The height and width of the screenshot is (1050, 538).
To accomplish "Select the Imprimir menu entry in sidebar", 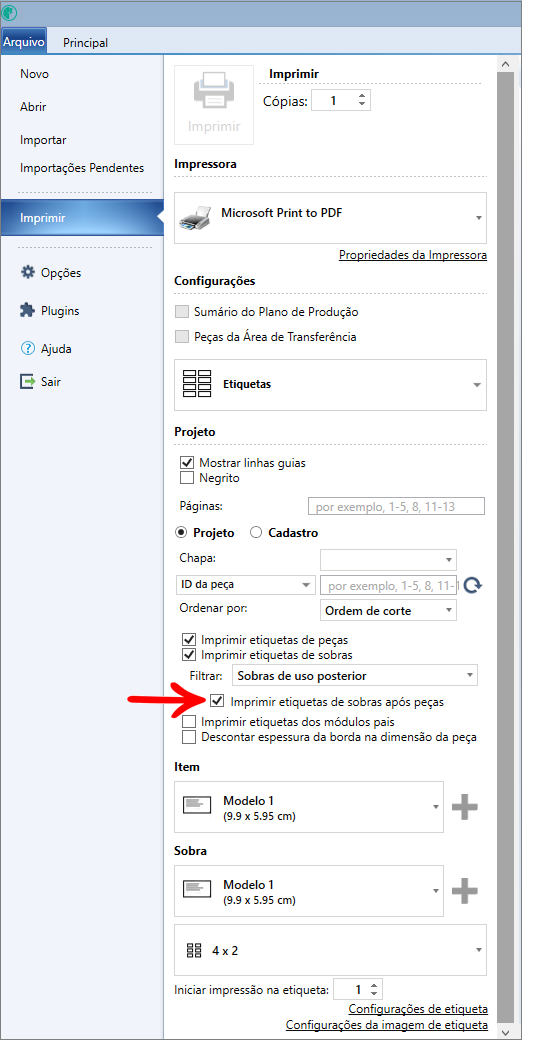I will click(82, 218).
